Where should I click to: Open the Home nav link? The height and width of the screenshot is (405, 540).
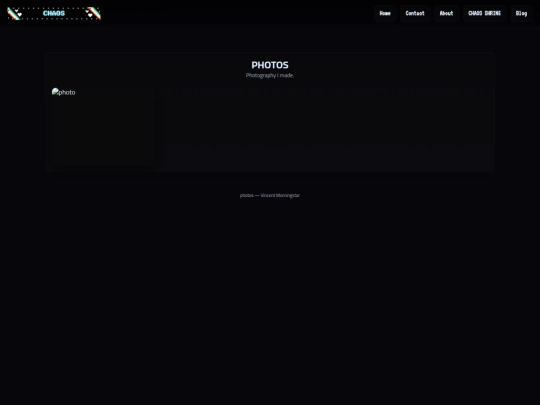385,13
